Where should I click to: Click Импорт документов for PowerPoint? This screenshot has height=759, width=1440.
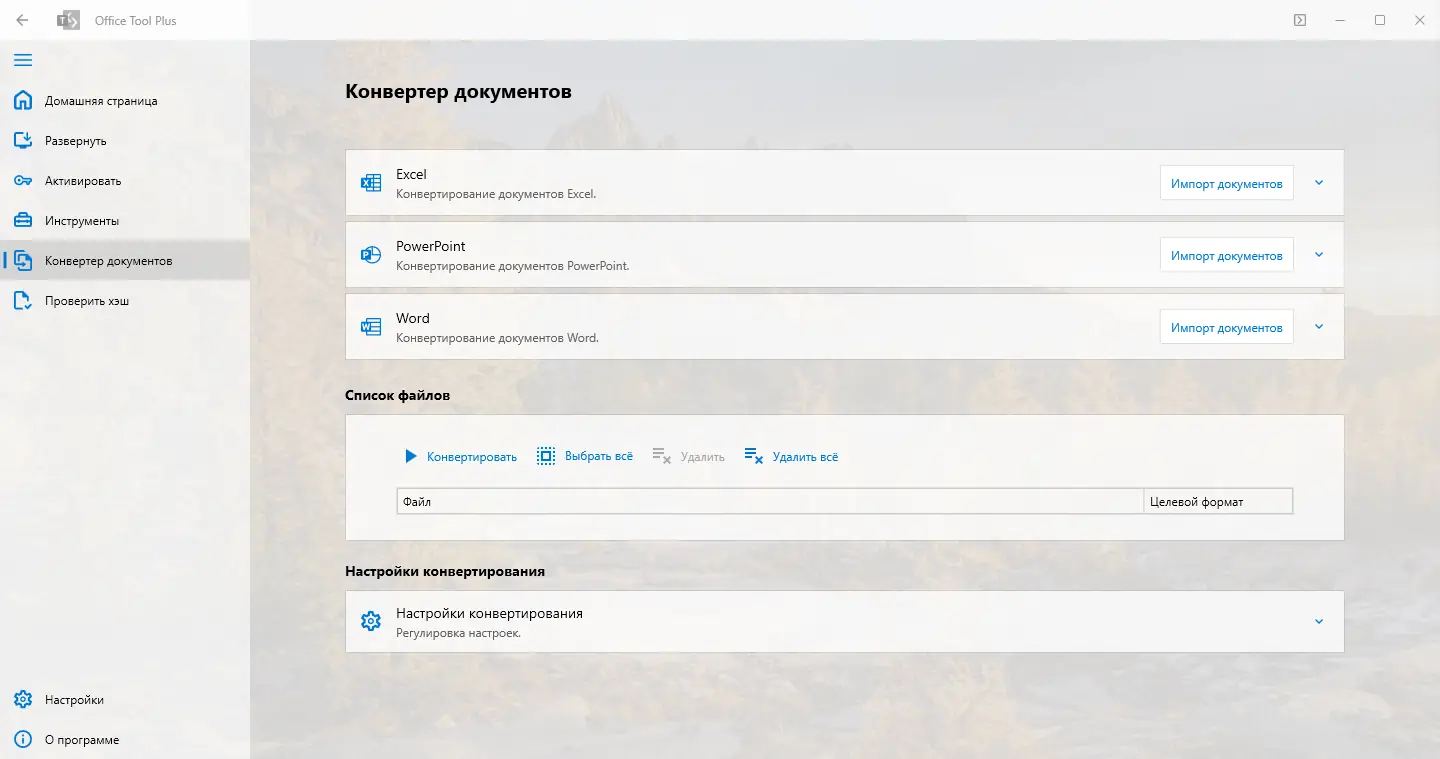point(1227,255)
